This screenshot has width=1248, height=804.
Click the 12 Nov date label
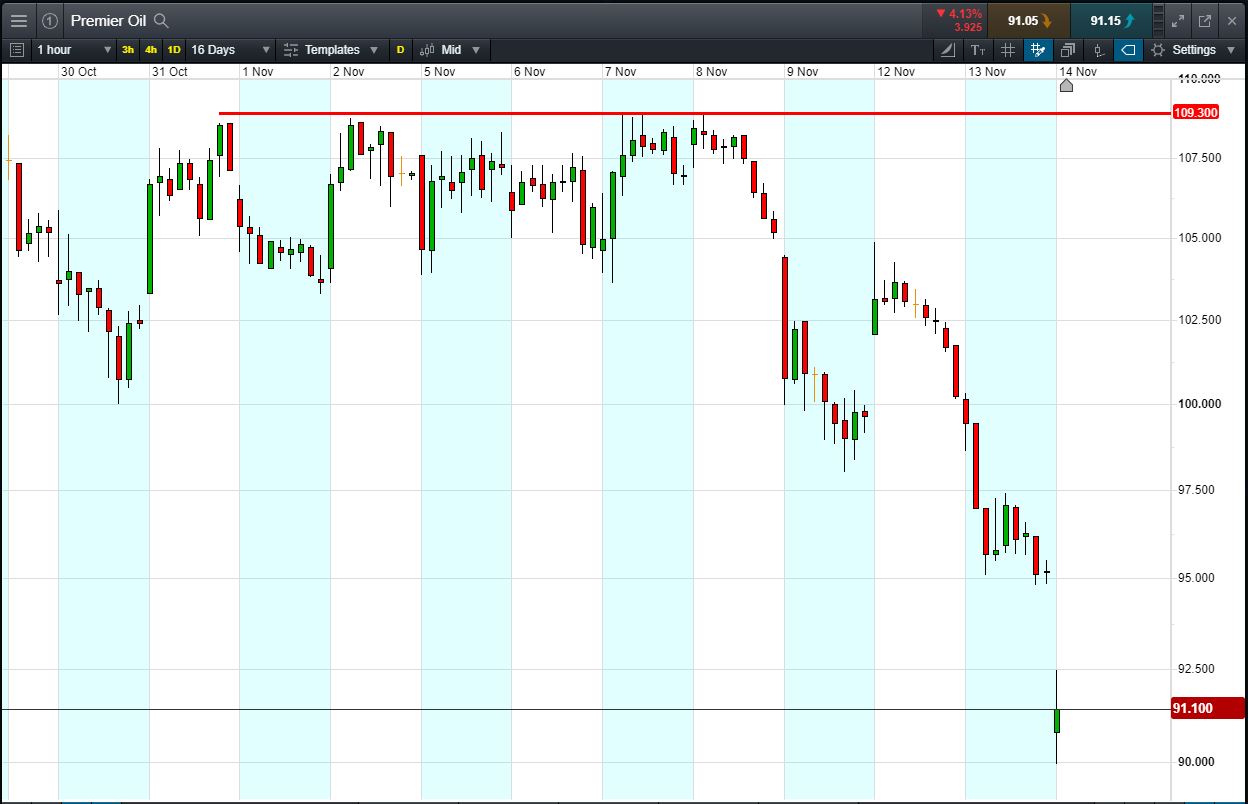click(x=896, y=71)
